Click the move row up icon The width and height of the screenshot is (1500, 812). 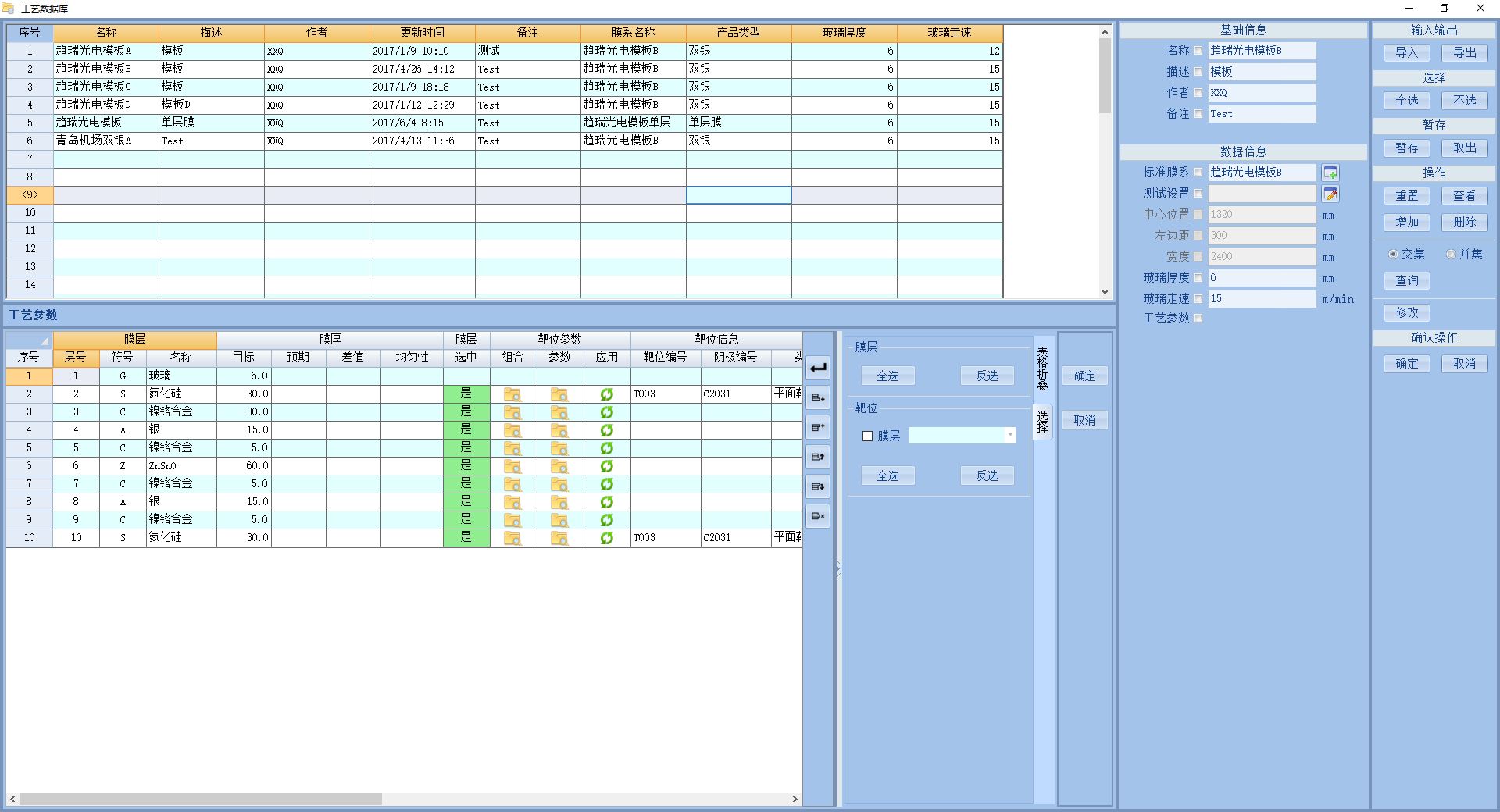coord(818,457)
